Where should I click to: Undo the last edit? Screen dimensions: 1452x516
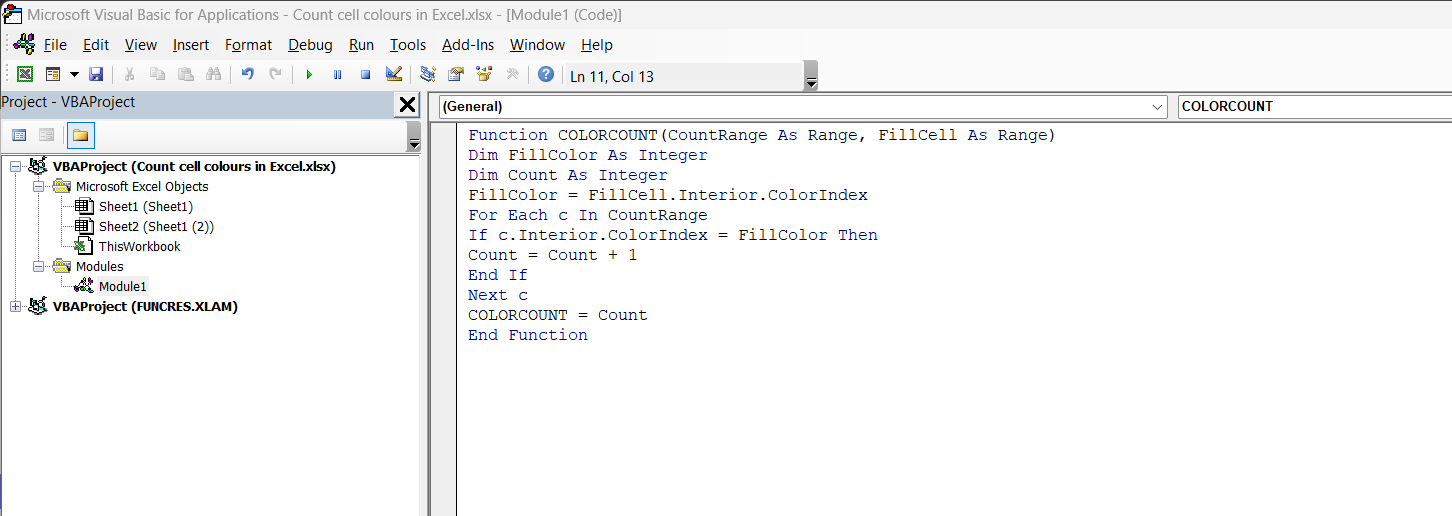pos(248,75)
